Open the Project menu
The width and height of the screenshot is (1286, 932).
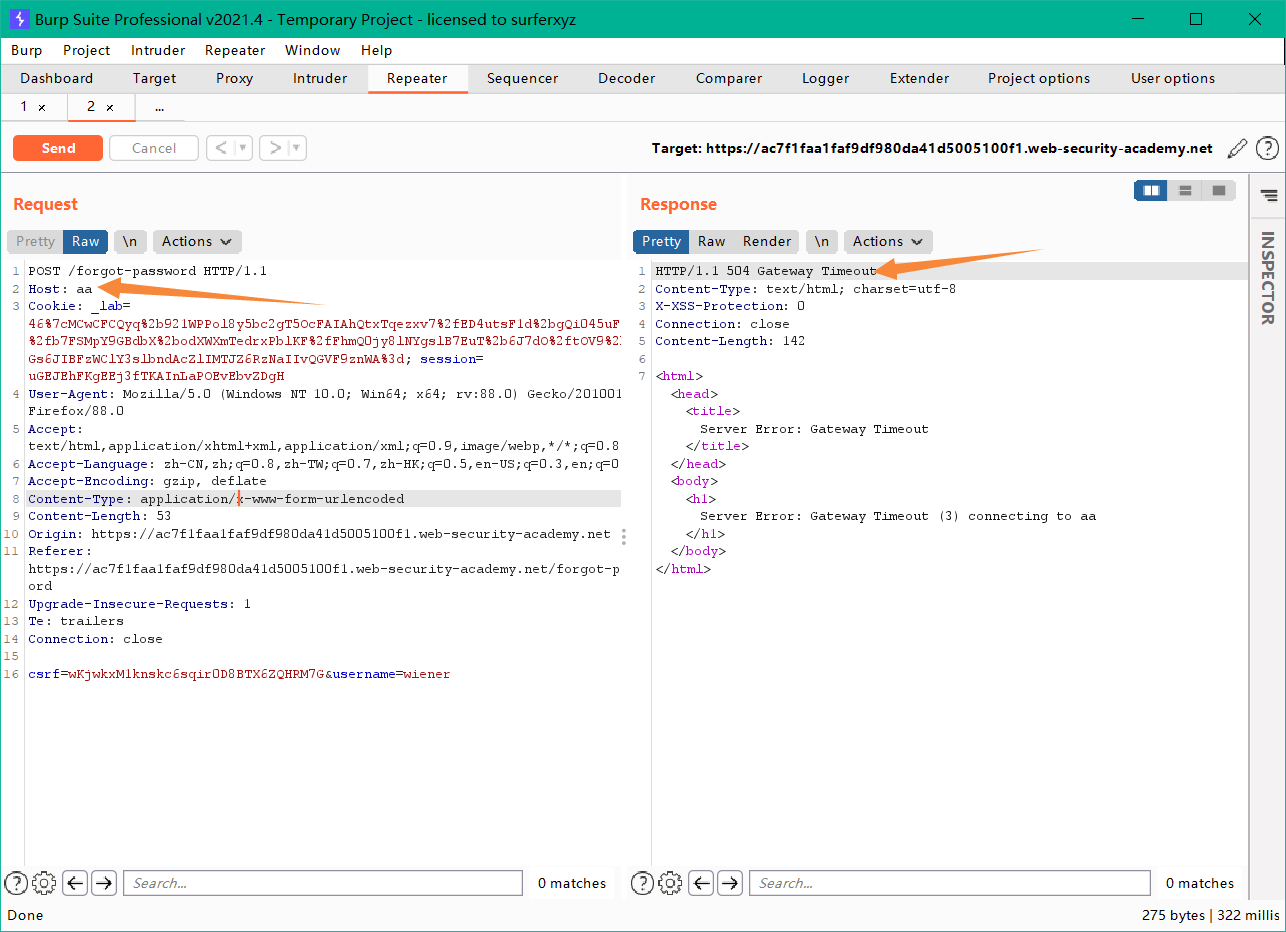tap(87, 50)
